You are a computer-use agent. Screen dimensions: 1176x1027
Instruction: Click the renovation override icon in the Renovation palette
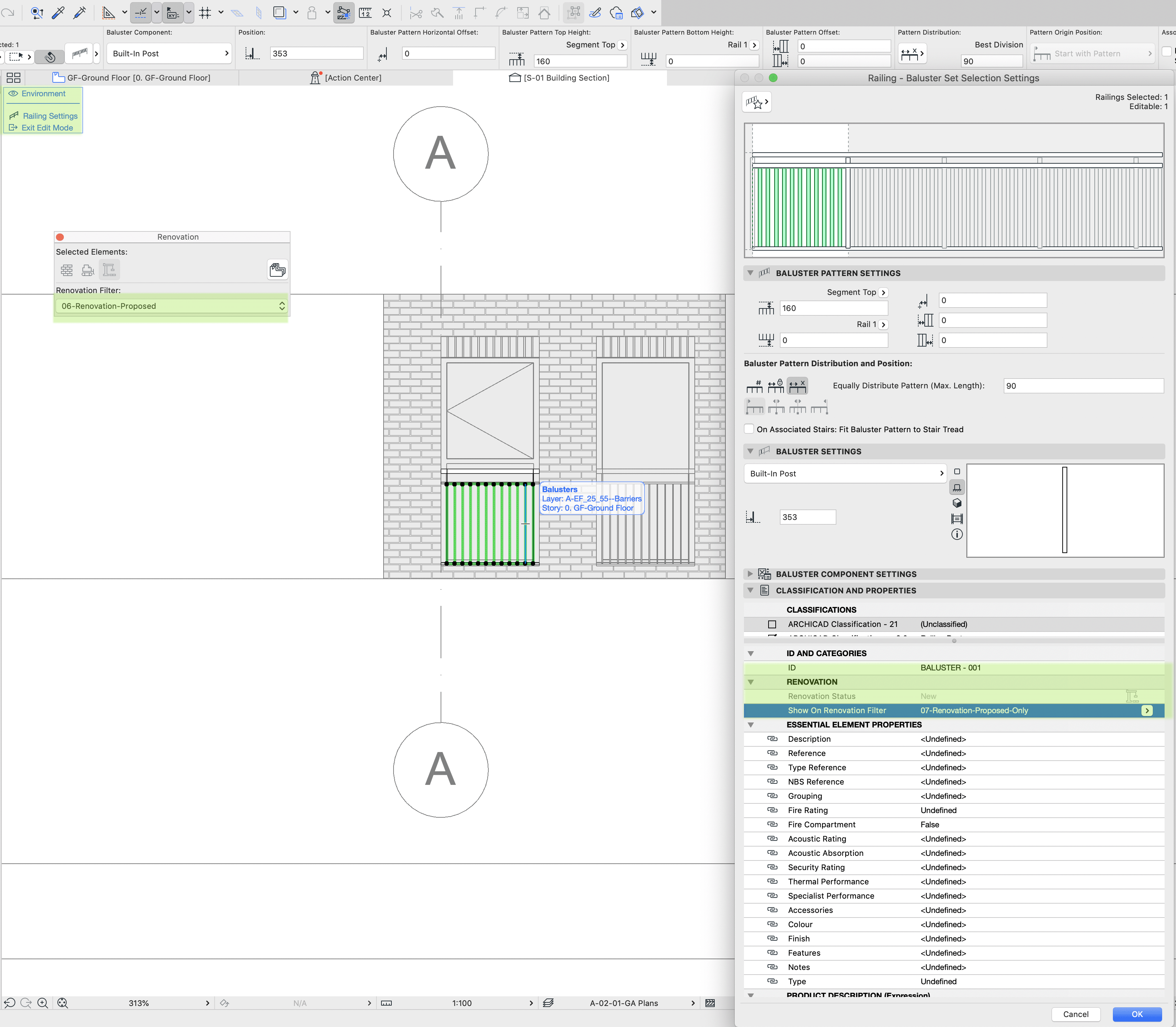tap(277, 269)
